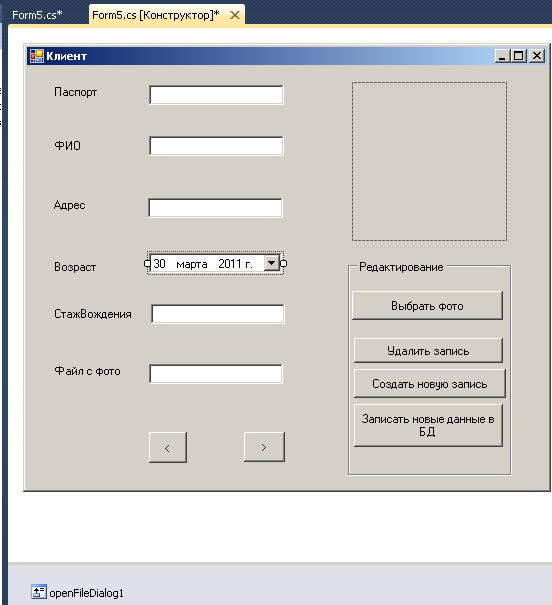
Task: Click the year 2011 in date picker
Action: pyautogui.click(x=230, y=264)
